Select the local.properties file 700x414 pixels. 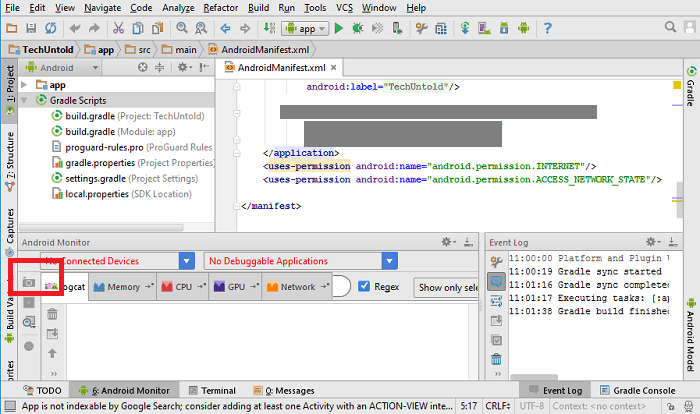(121, 194)
